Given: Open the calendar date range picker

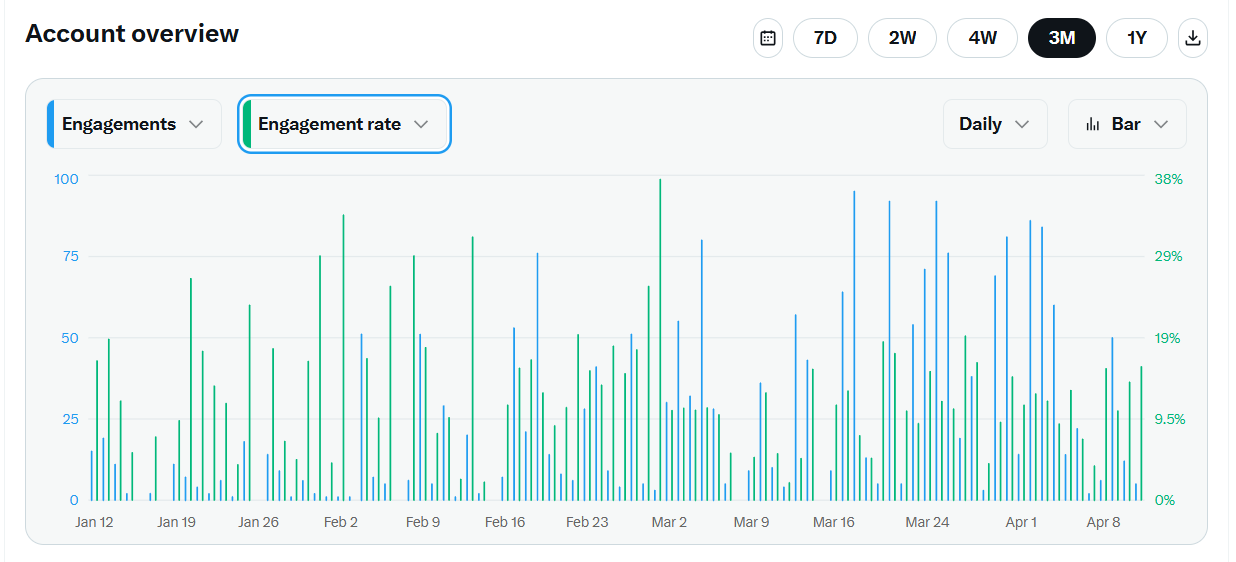Looking at the screenshot, I should (768, 38).
